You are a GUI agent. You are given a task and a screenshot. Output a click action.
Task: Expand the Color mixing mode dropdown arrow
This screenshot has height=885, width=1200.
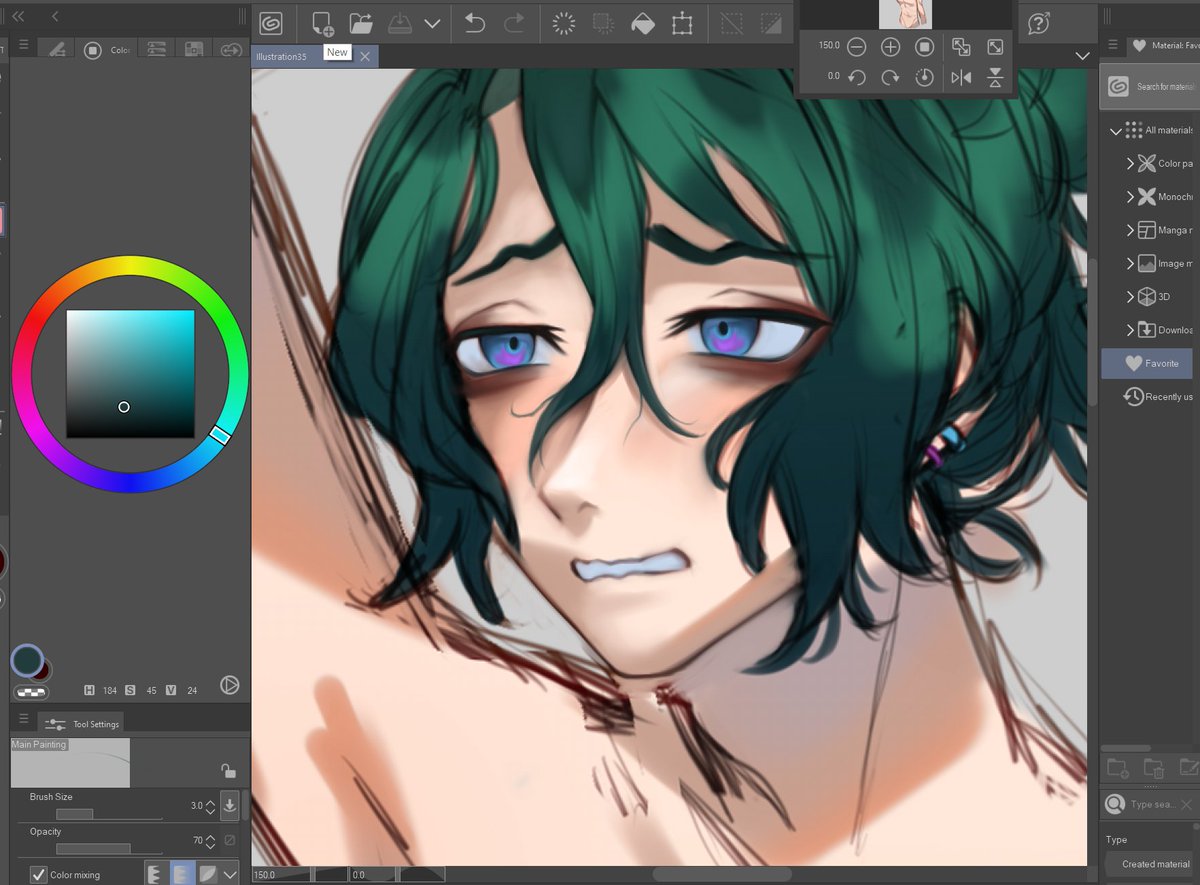(x=230, y=874)
